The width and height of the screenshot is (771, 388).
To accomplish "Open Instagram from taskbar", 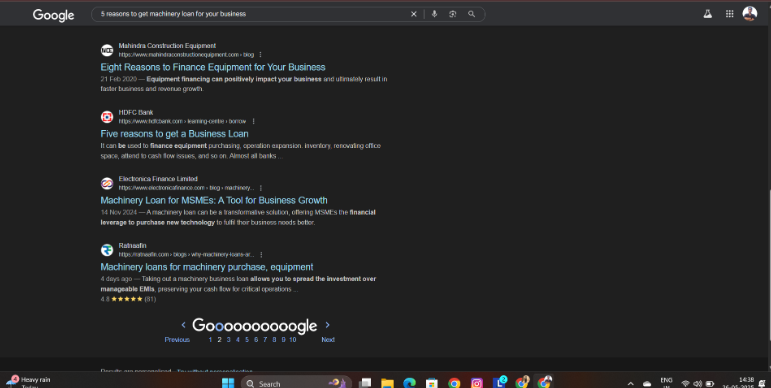I will click(476, 383).
